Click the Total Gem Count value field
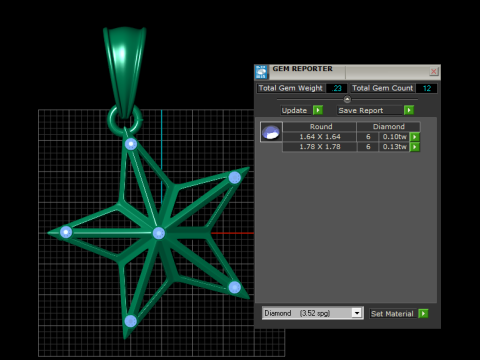 click(x=427, y=88)
